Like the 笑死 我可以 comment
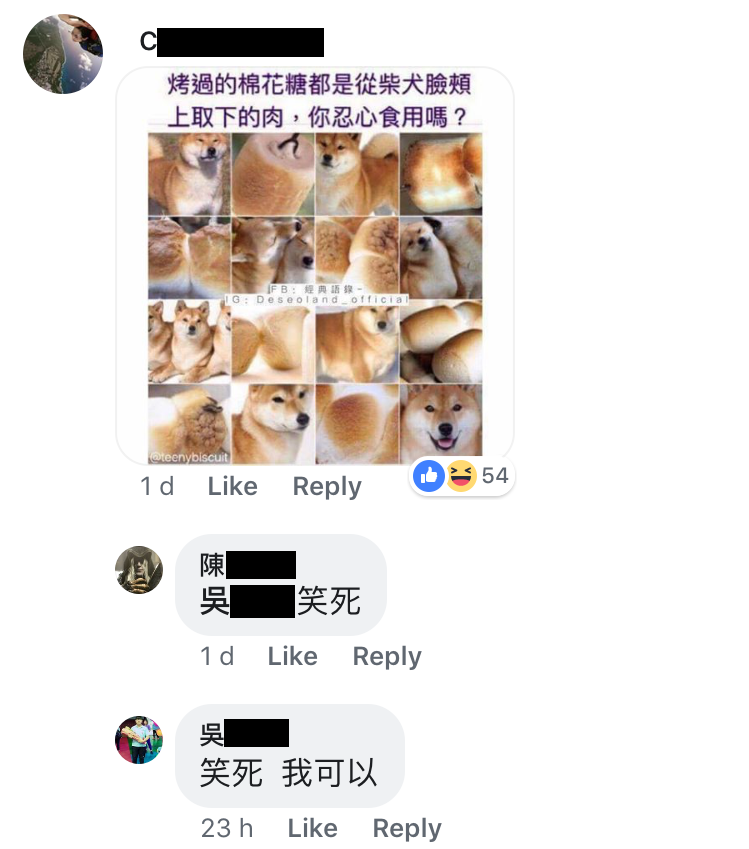The width and height of the screenshot is (749, 849). pos(312,828)
